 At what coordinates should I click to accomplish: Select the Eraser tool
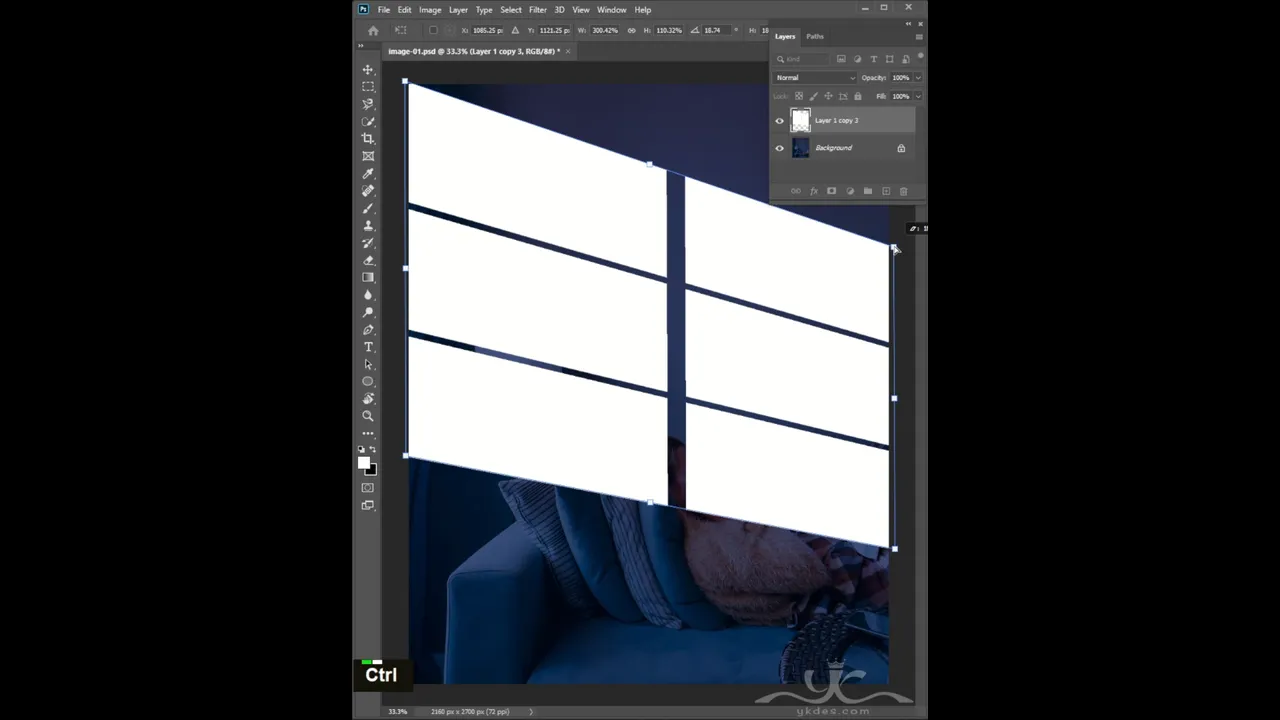click(x=368, y=260)
